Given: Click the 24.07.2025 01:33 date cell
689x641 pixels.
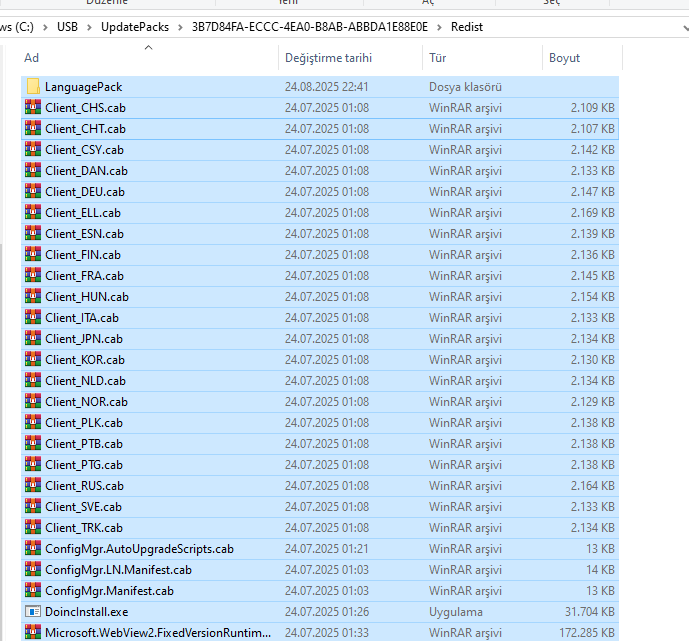Looking at the screenshot, I should (x=326, y=633).
